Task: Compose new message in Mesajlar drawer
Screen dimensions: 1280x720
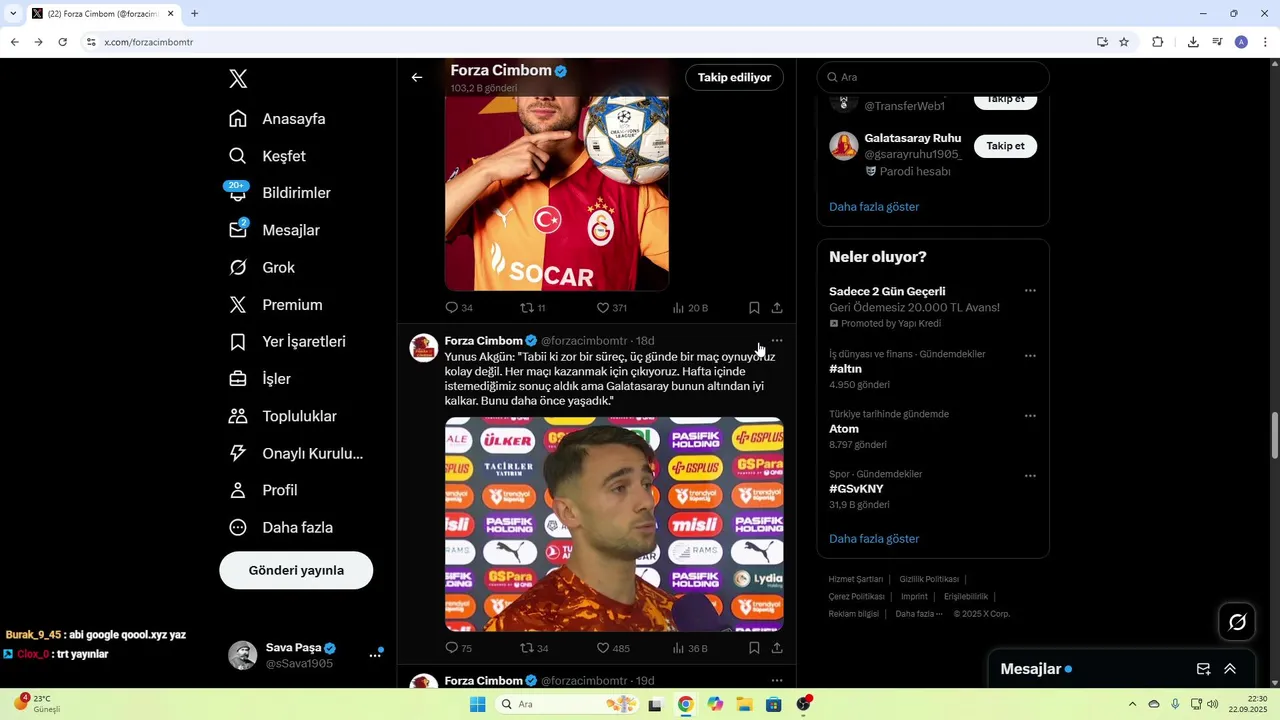Action: pos(1204,669)
